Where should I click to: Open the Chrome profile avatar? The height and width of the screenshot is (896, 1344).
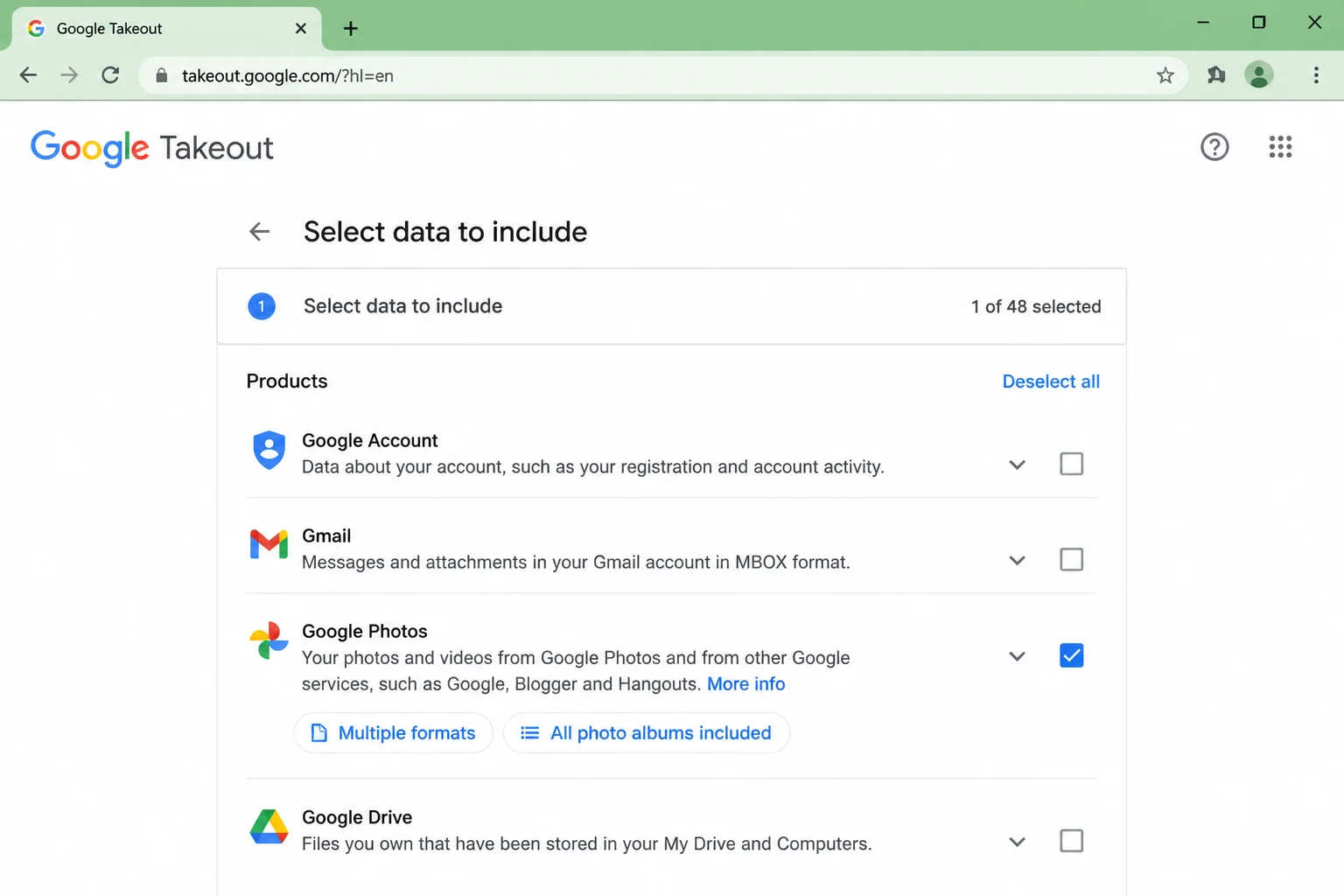pyautogui.click(x=1259, y=75)
